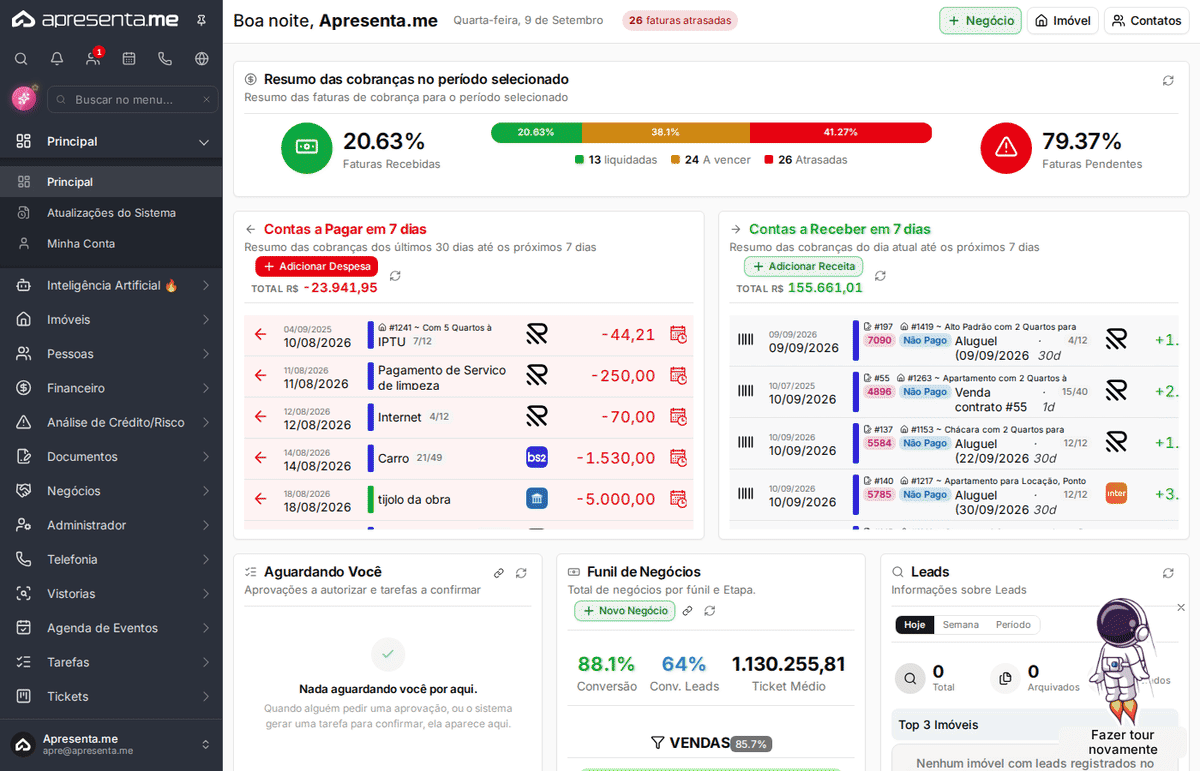Refresh the Leads panel
This screenshot has height=771, width=1200.
[1168, 573]
